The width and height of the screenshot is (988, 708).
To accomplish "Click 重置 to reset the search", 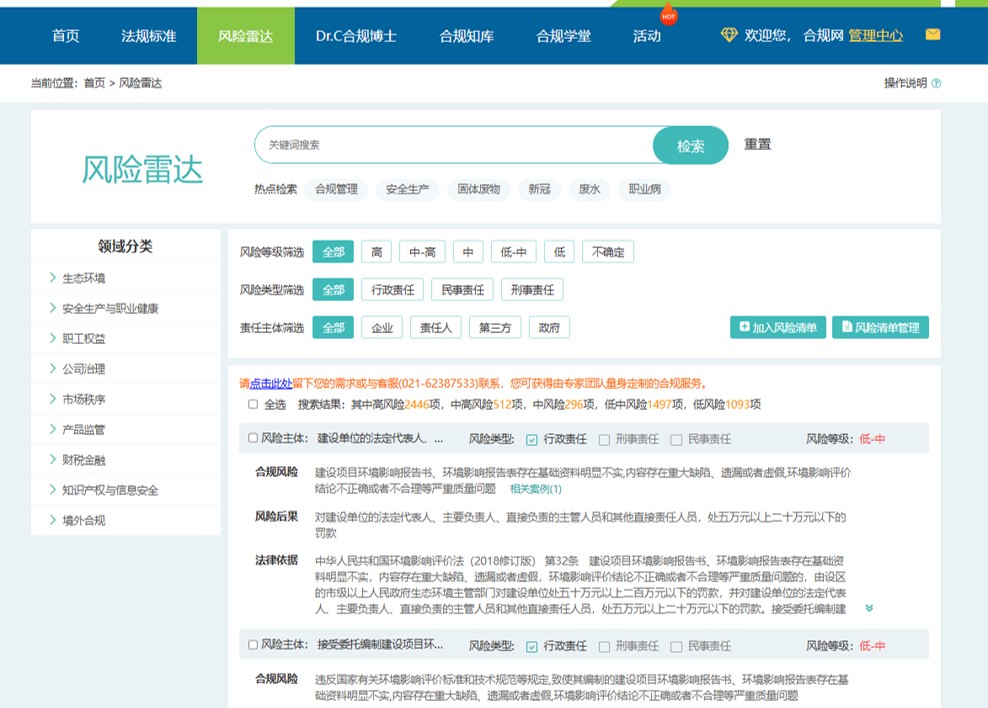I will click(757, 144).
